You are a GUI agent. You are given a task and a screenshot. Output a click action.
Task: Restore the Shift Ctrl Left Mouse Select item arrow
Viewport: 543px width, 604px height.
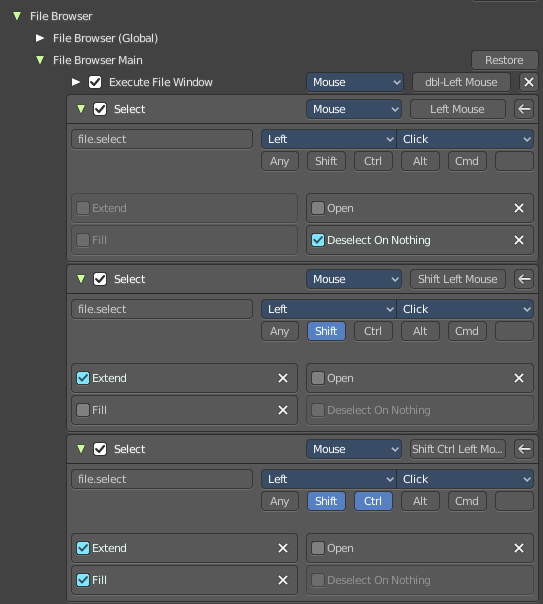pos(524,449)
